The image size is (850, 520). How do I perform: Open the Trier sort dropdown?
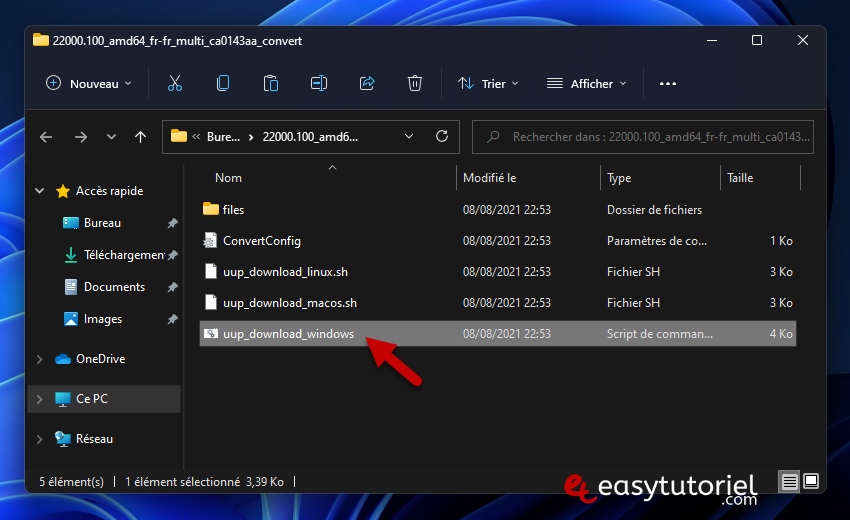coord(488,84)
